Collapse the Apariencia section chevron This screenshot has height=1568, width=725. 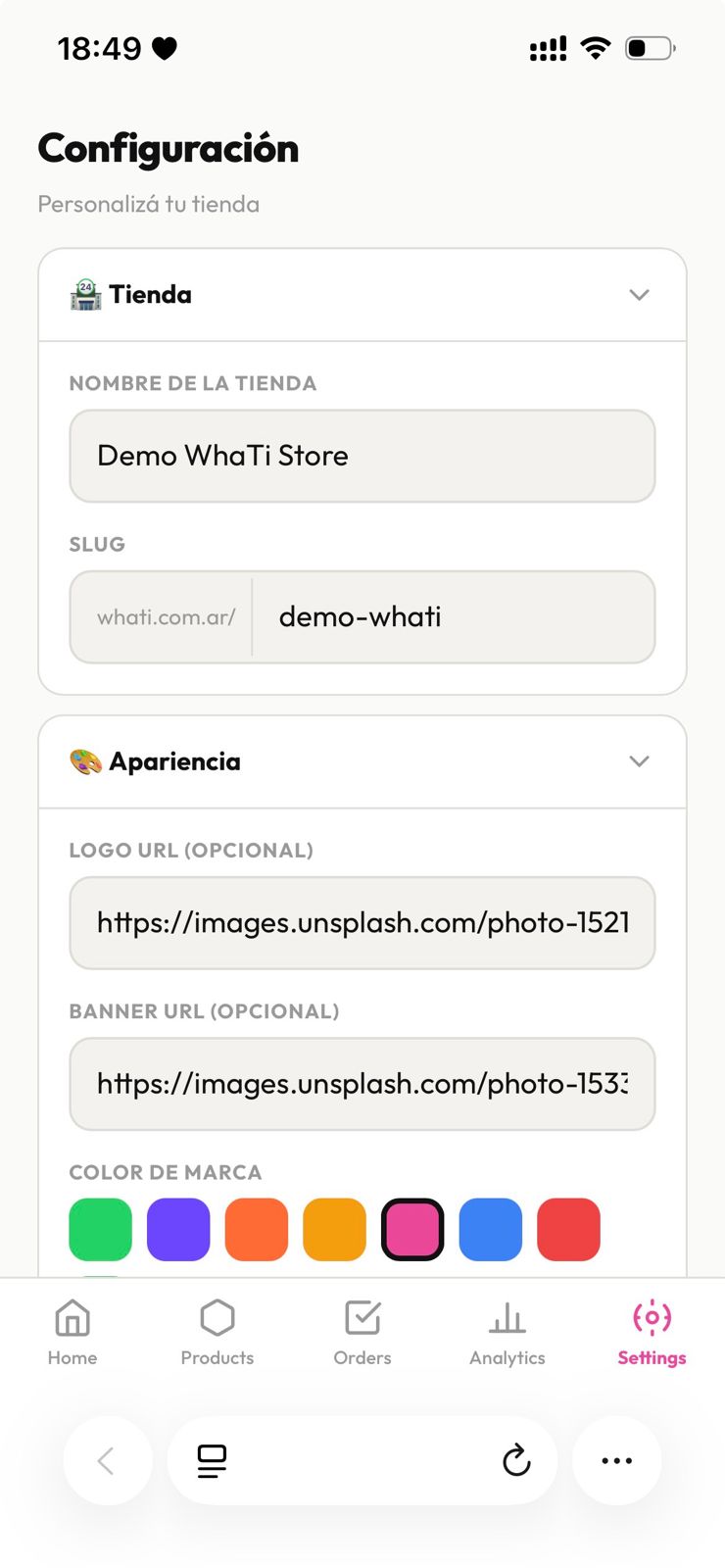[x=639, y=761]
